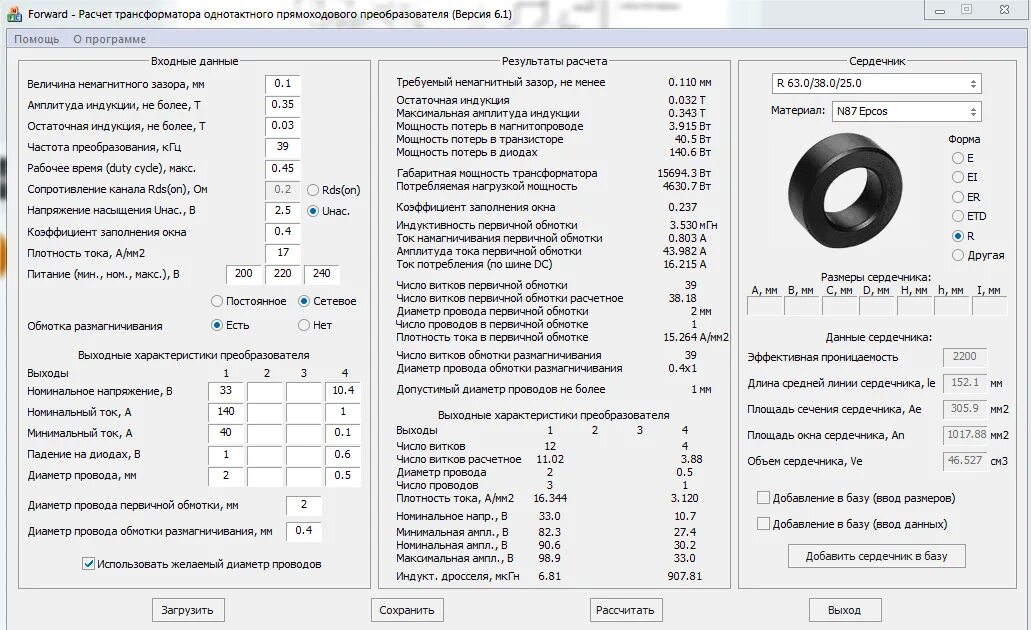1031x630 pixels.
Task: Click Добавить сердечник в базу button
Action: [x=876, y=556]
